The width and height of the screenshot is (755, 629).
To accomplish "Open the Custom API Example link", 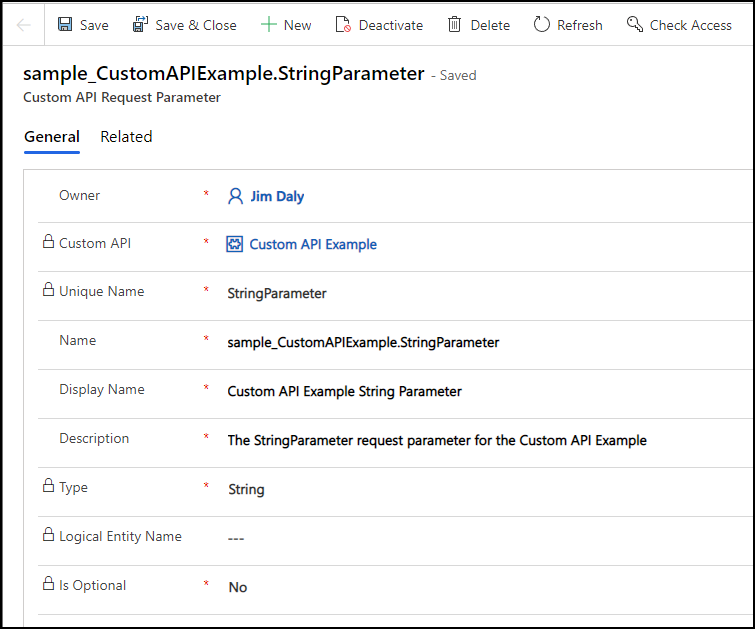I will pos(313,244).
